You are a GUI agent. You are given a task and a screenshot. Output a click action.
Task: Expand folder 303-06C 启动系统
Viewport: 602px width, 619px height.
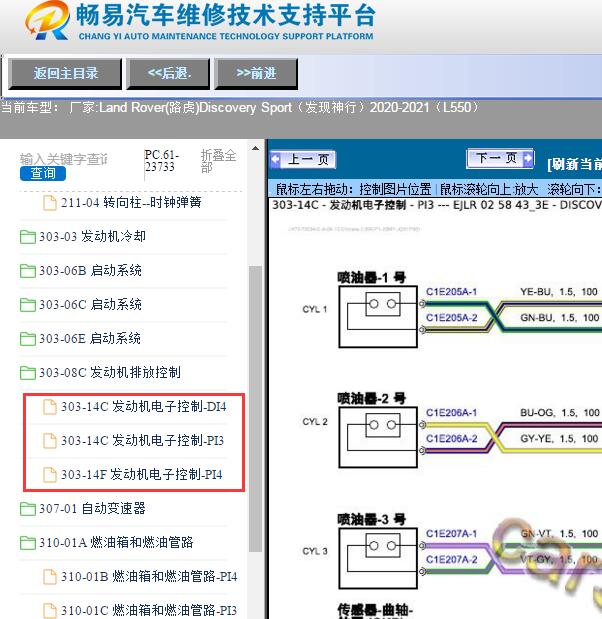(x=90, y=304)
